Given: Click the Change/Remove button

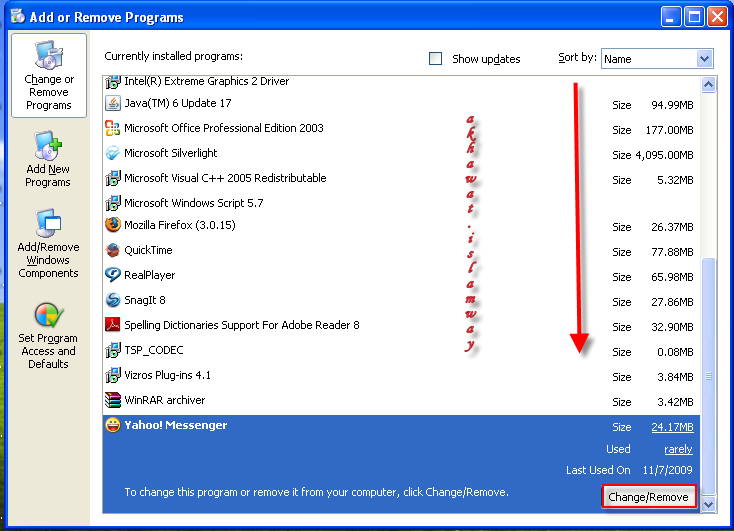Looking at the screenshot, I should pos(649,497).
